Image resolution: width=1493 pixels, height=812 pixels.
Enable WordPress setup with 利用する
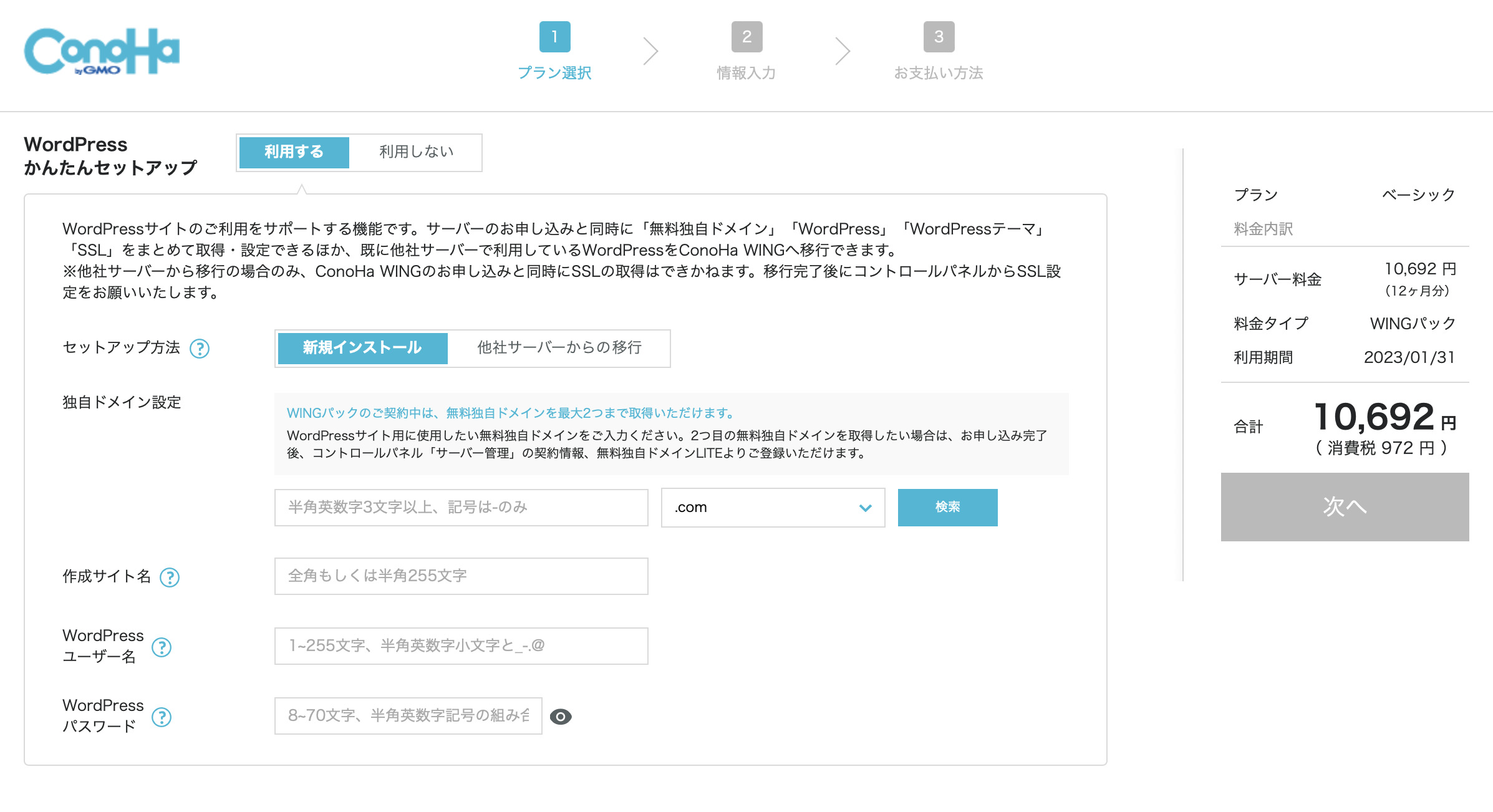click(x=294, y=152)
